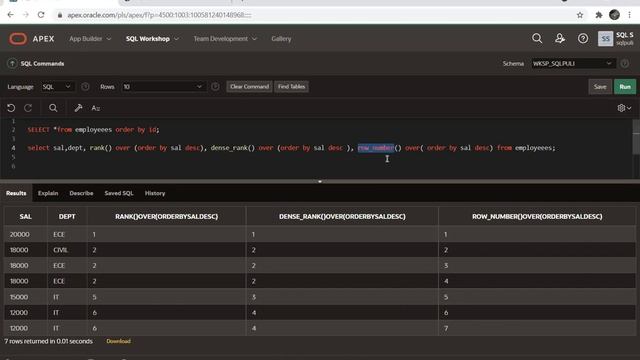Redo the editor change
This screenshot has height=360, width=640.
pyautogui.click(x=28, y=108)
